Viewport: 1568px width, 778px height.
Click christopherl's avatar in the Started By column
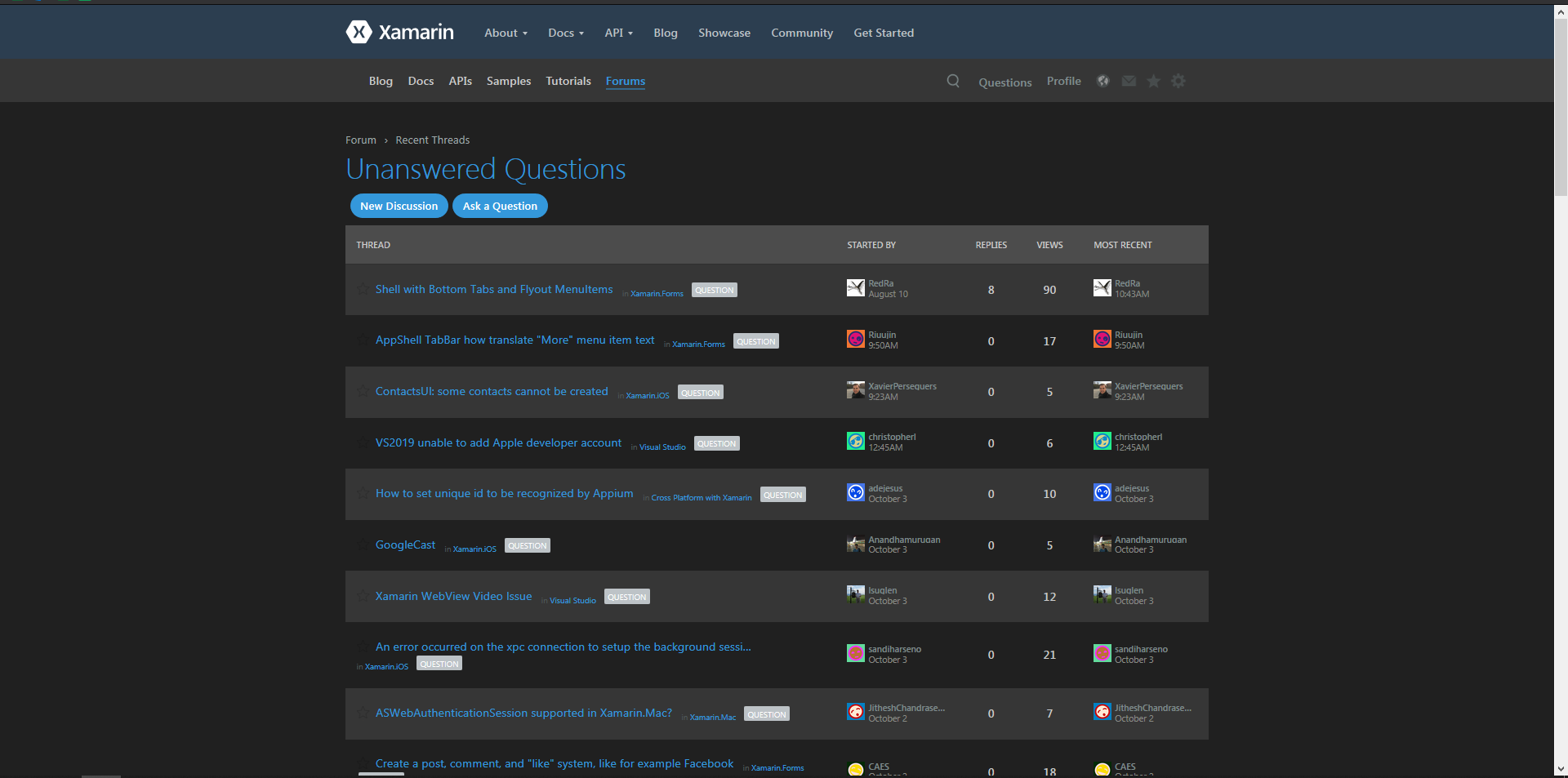click(856, 441)
